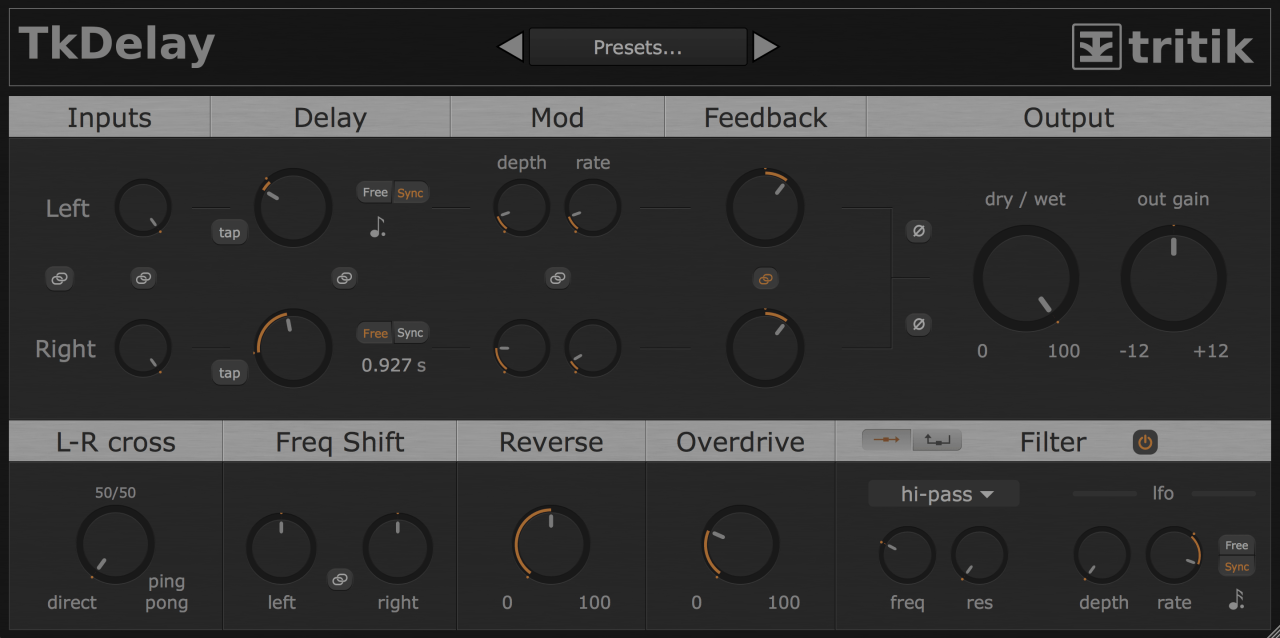Viewport: 1280px width, 638px height.
Task: Open the hi-pass filter type dropdown
Action: (x=944, y=494)
